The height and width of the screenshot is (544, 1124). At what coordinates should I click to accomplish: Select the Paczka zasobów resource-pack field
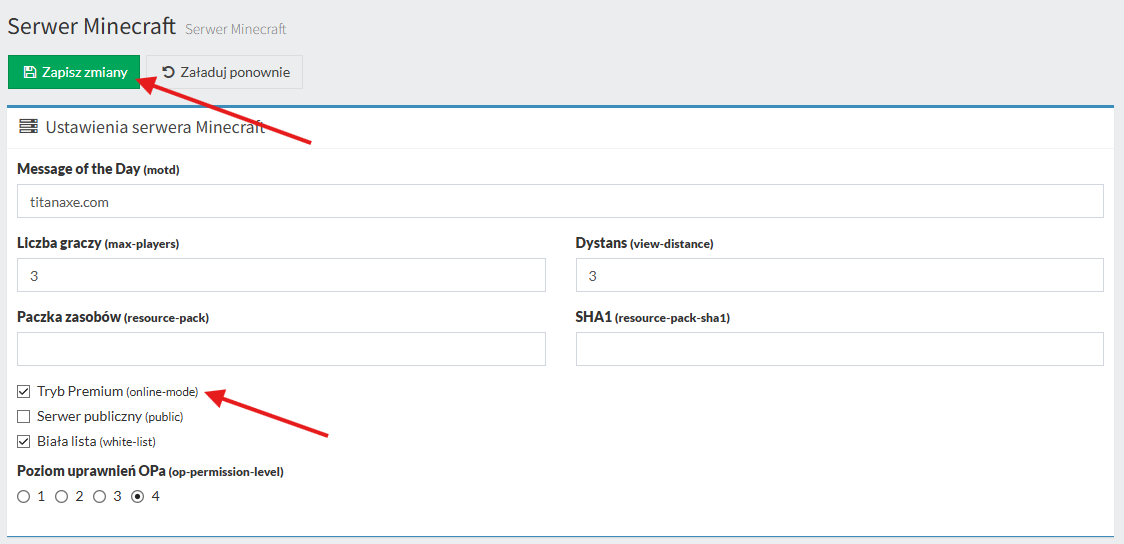click(x=281, y=349)
